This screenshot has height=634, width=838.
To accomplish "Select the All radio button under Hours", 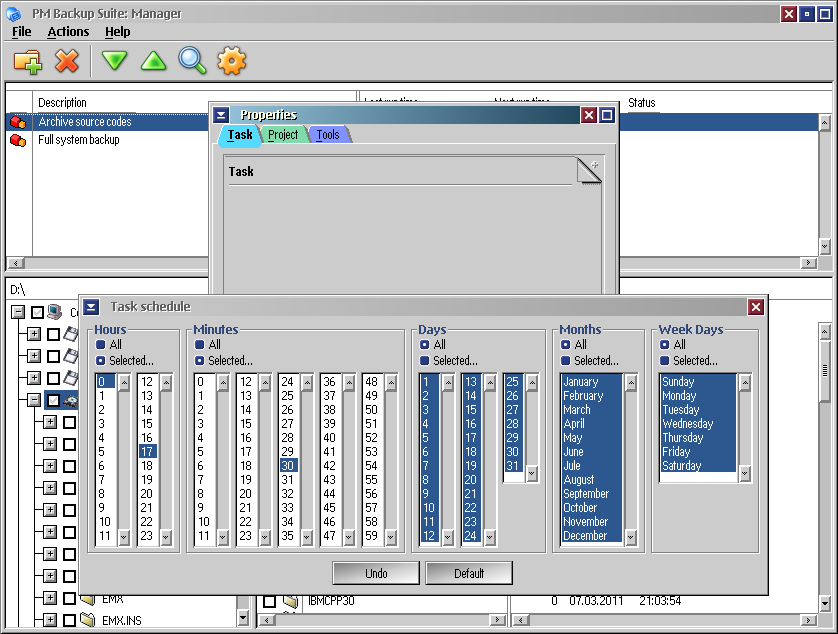I will [x=100, y=345].
